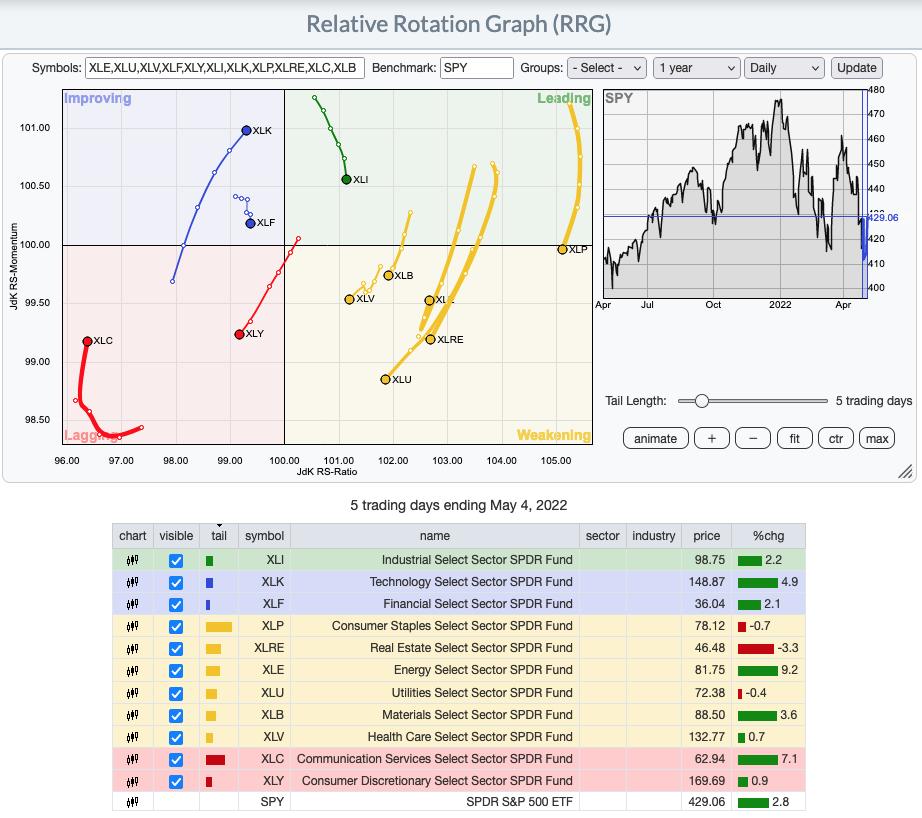Sort table by %chg column
The image size is (922, 818).
(768, 536)
